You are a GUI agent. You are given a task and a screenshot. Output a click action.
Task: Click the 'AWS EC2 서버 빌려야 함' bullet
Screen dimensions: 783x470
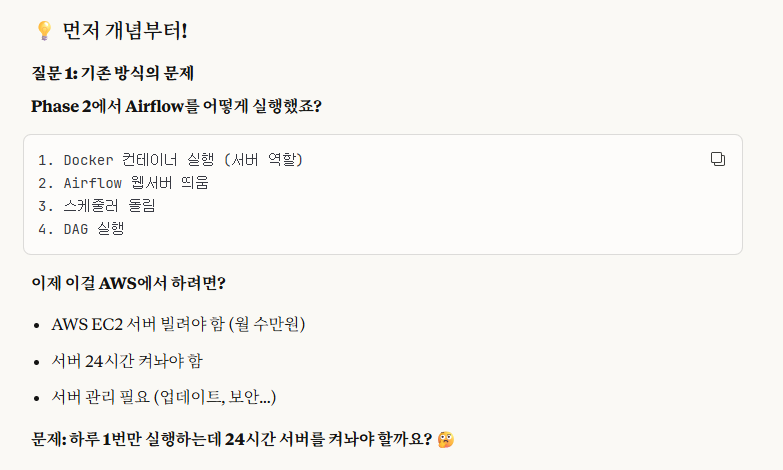(x=178, y=324)
